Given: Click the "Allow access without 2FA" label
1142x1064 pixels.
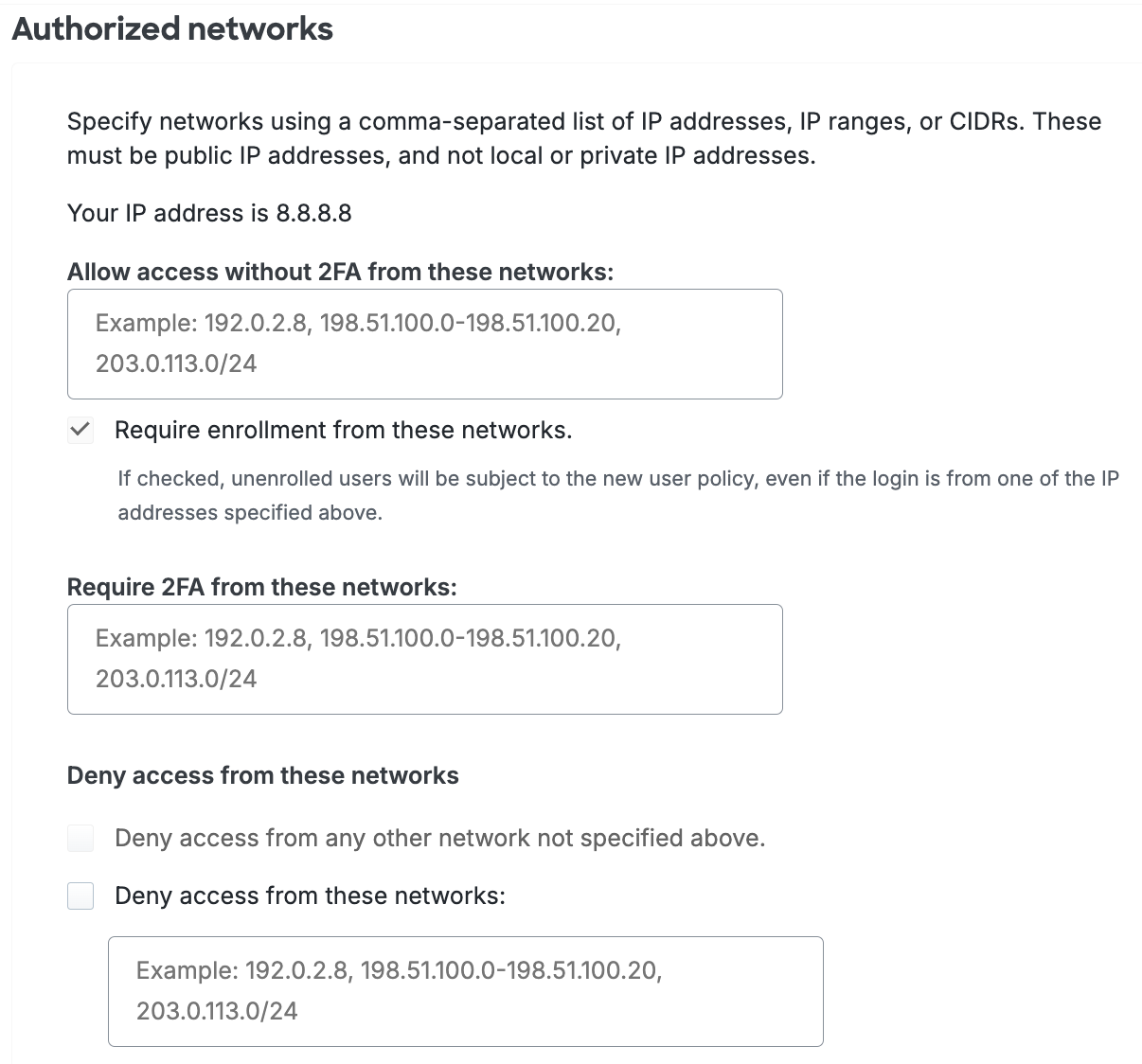Looking at the screenshot, I should pos(341,272).
